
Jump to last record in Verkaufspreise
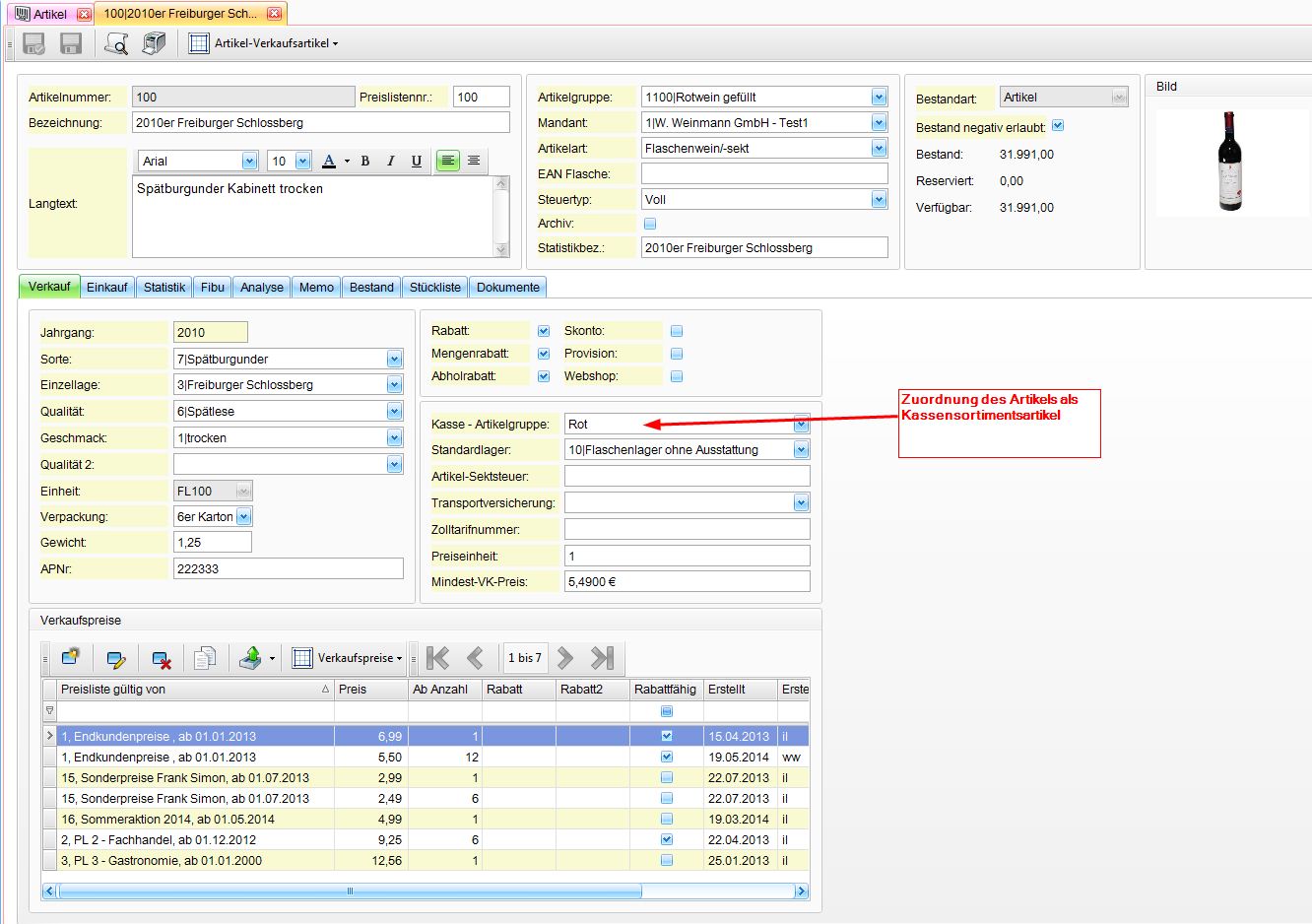[x=602, y=657]
